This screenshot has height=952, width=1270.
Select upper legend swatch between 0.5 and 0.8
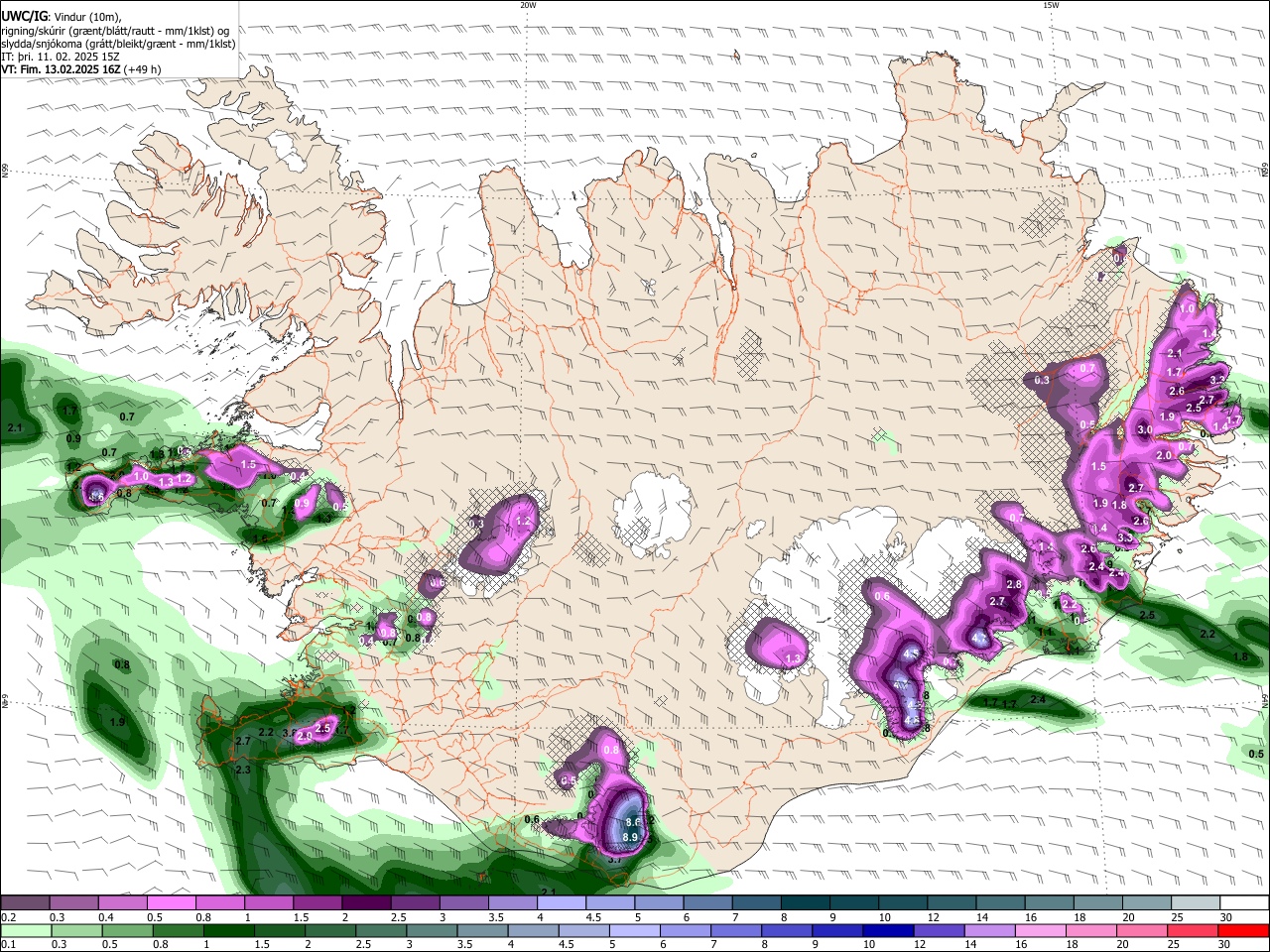click(171, 902)
